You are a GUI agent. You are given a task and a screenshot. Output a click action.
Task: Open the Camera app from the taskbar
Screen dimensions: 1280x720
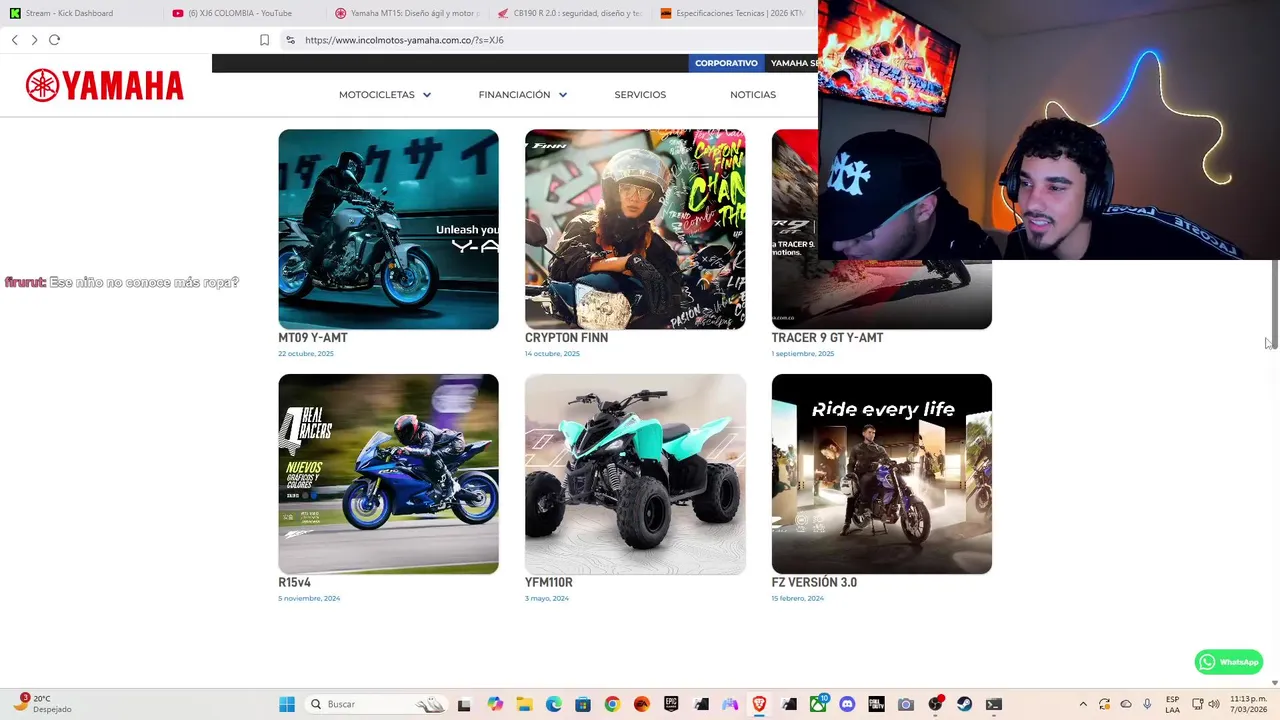(906, 704)
